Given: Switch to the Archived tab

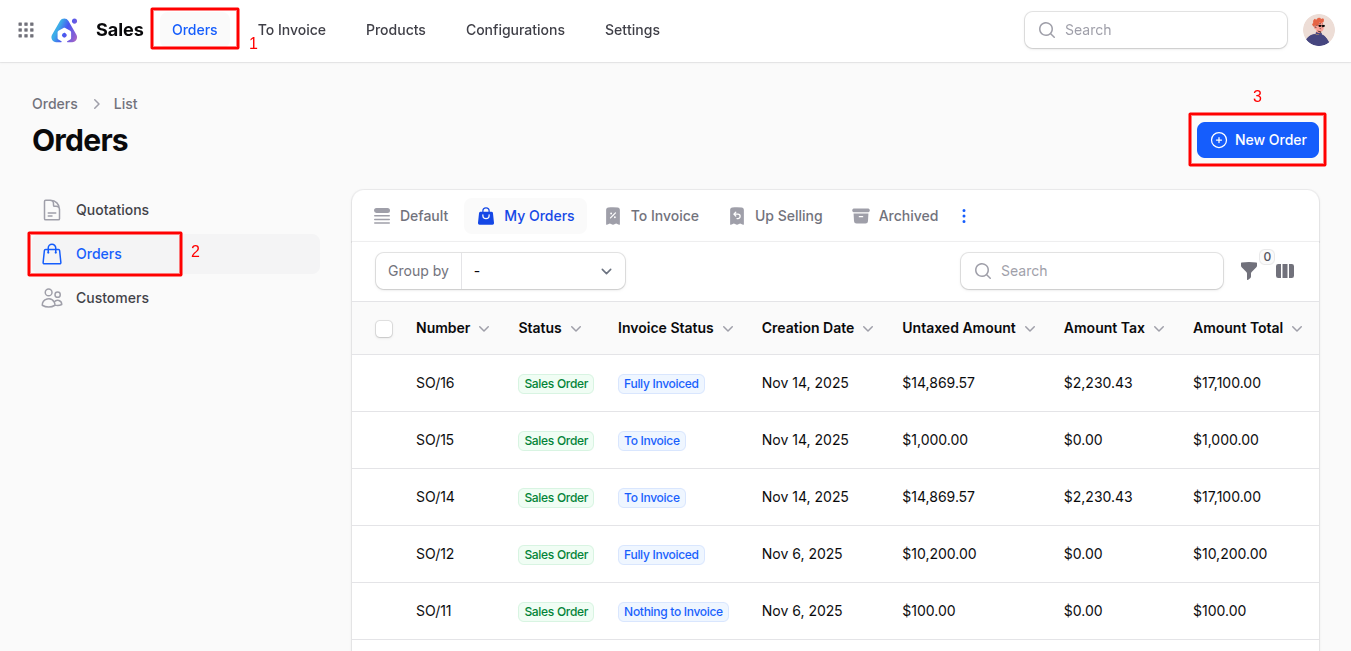Looking at the screenshot, I should 895,216.
